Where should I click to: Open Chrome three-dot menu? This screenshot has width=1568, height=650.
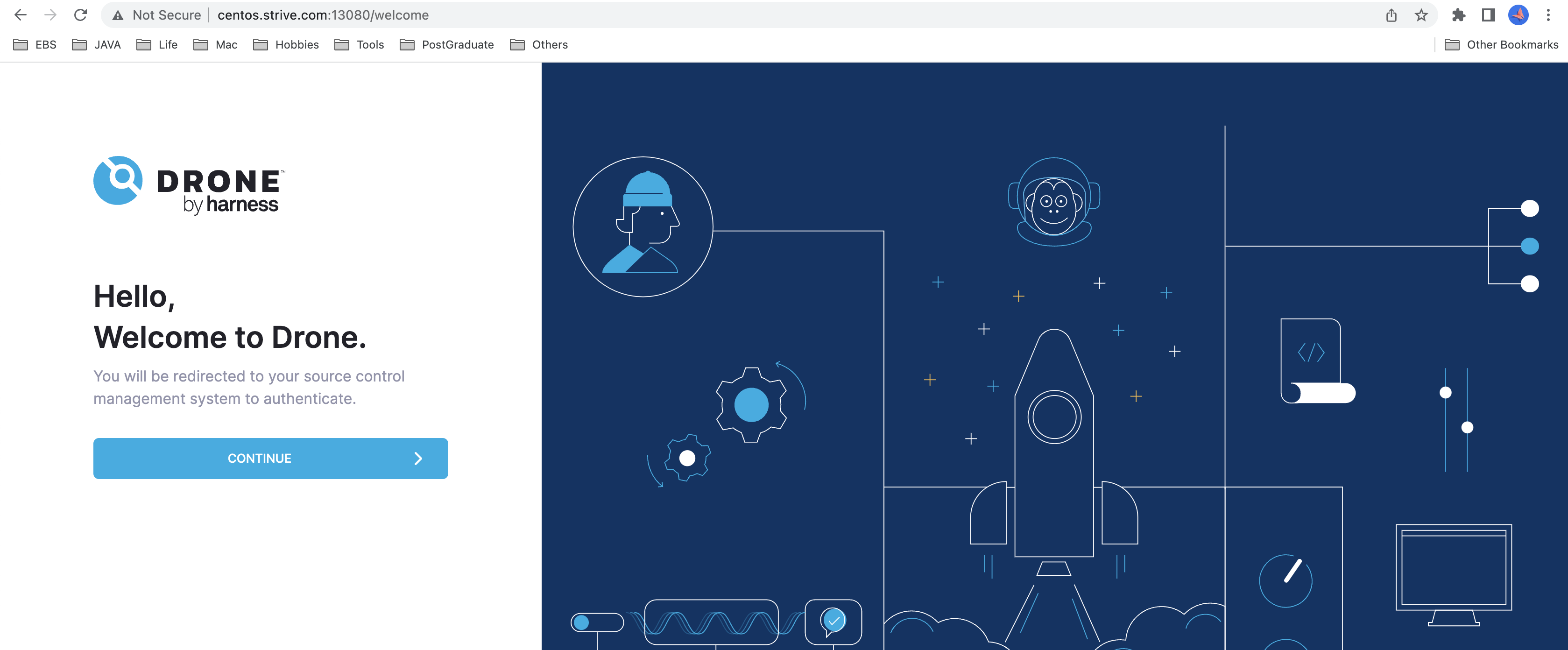[1548, 15]
